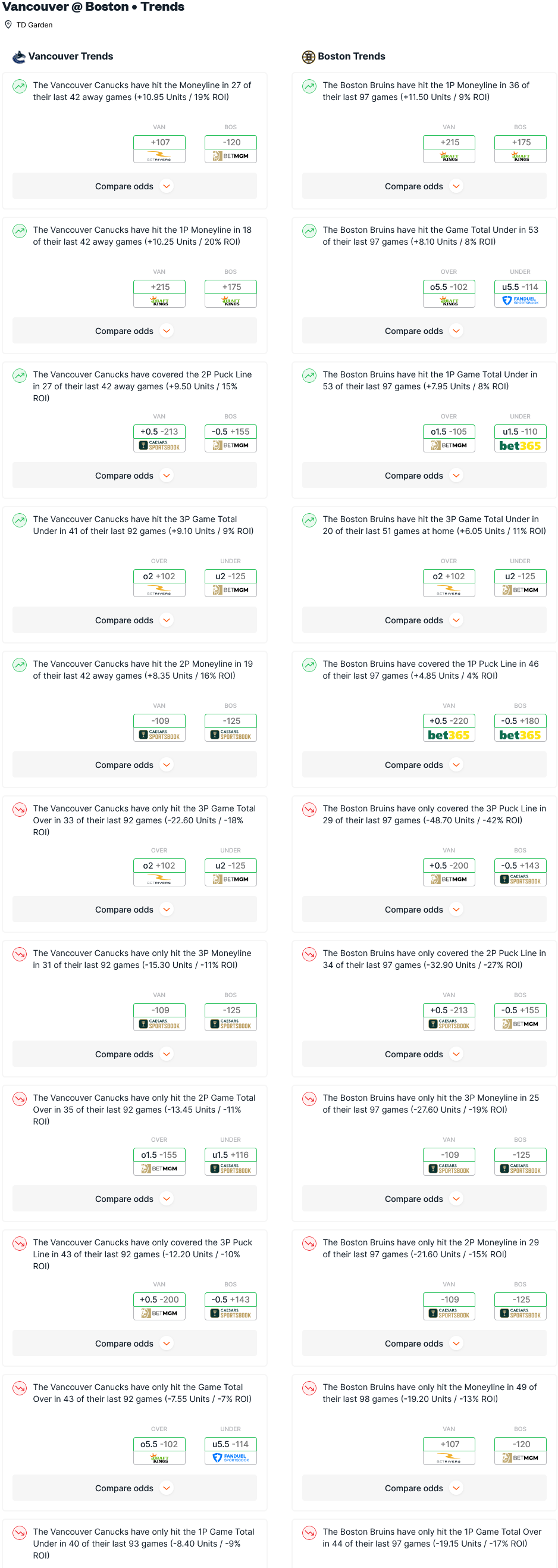Screen dimensions: 558x1568
Task: Click the Vancouver Canucks logo icon
Action: coord(19,57)
